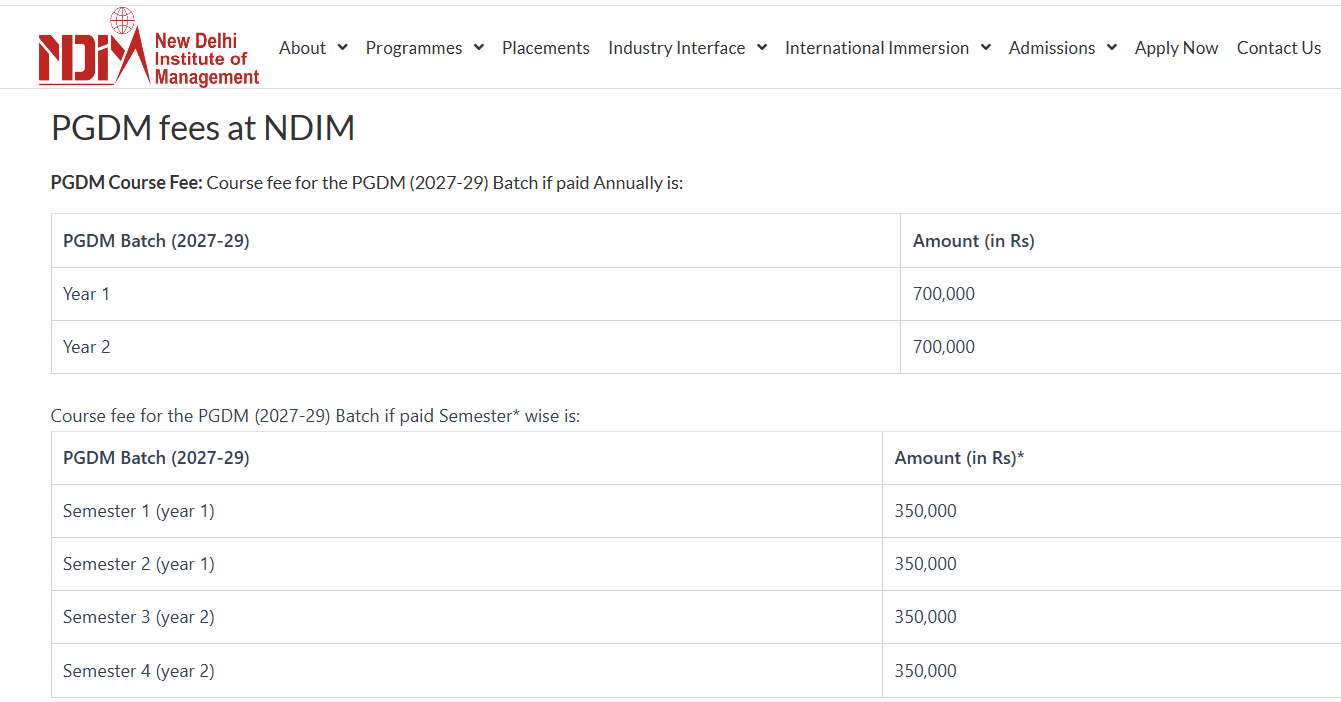Select the 'Amount (in Rs)*' semester table header
Image resolution: width=1341 pixels, height=702 pixels.
[x=960, y=458]
